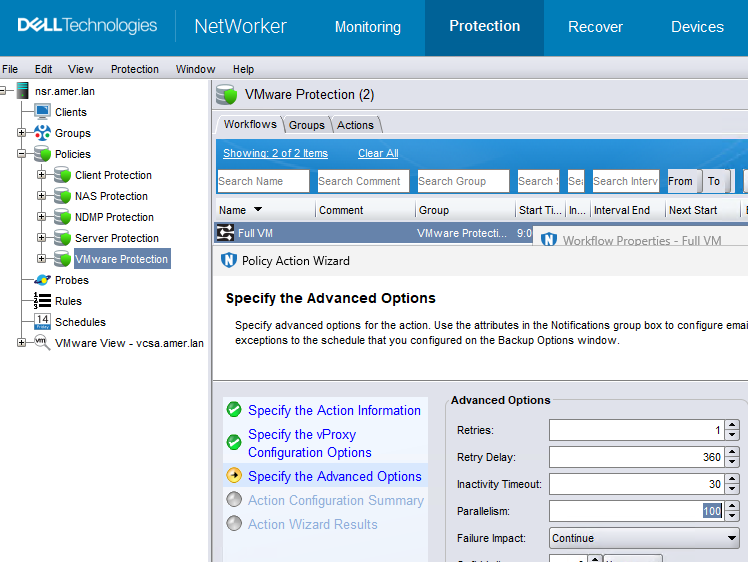Open the Edit menu
Screen dimensions: 748x562
[43, 69]
